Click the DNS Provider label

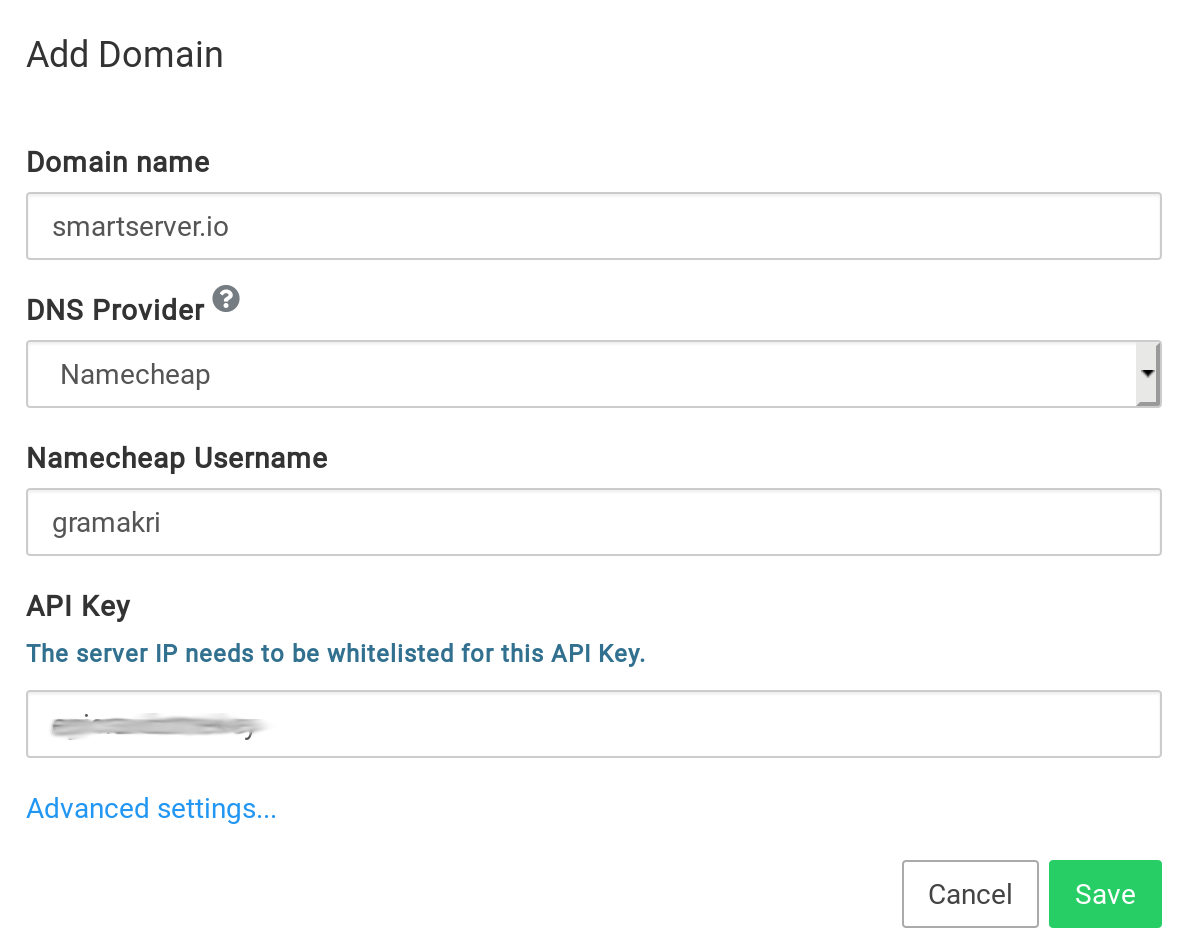coord(115,310)
